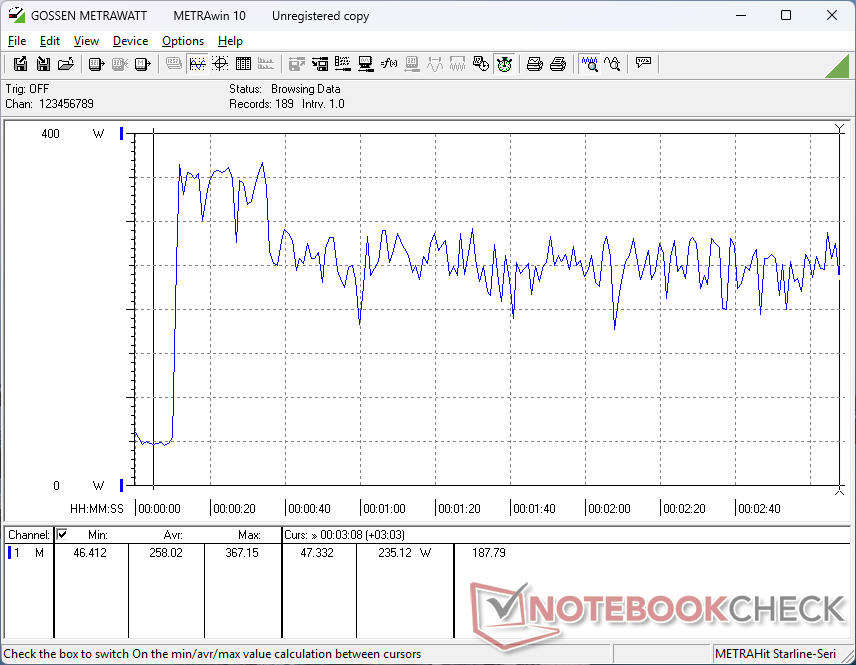Click the top-right chart cursor arrow
The width and height of the screenshot is (856, 665).
click(839, 129)
